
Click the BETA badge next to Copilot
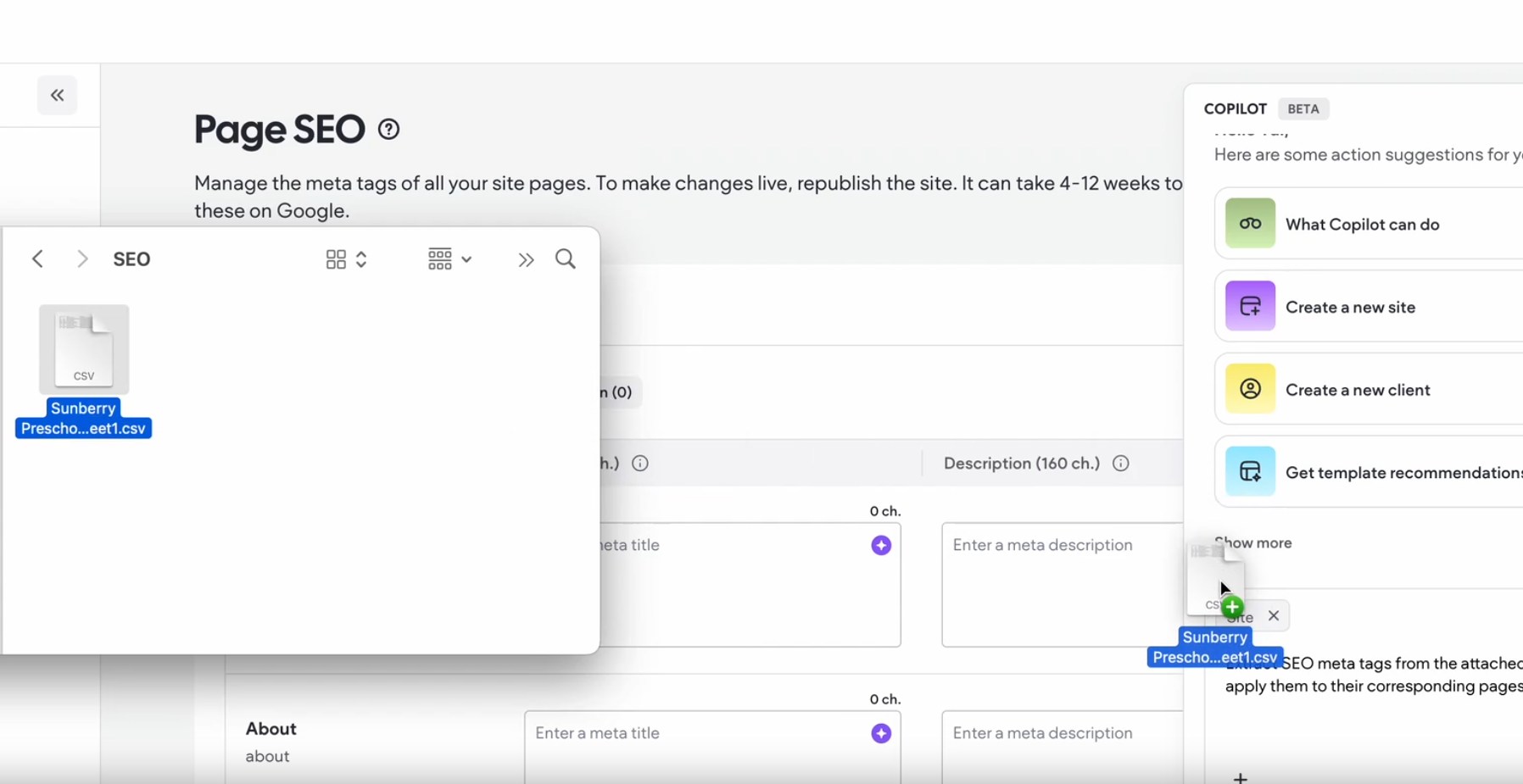pyautogui.click(x=1303, y=109)
